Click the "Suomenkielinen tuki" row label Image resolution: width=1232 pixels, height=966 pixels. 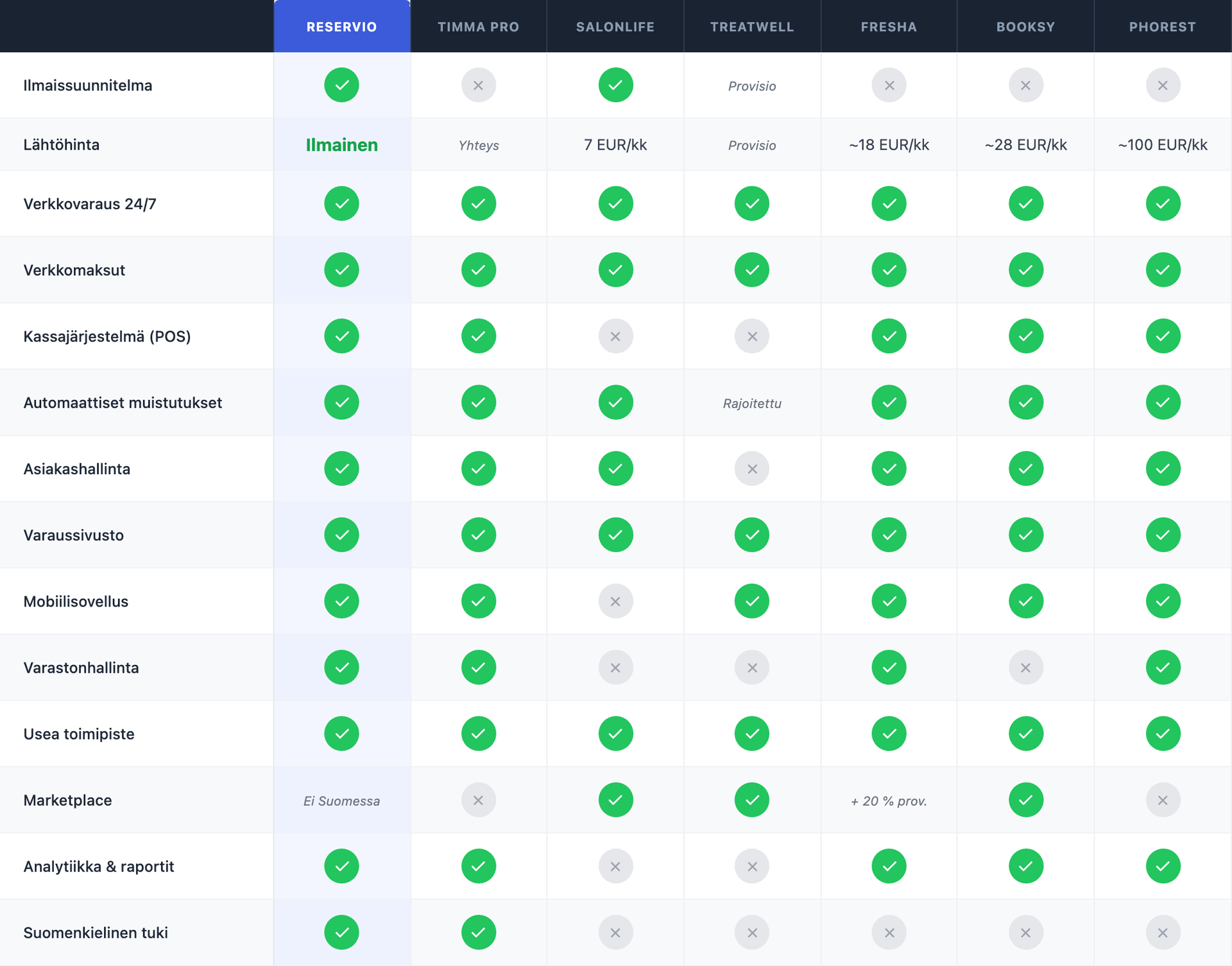96,933
